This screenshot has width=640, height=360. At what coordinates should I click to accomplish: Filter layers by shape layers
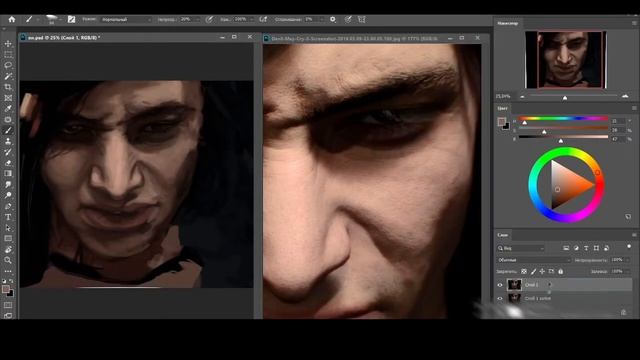[x=596, y=248]
